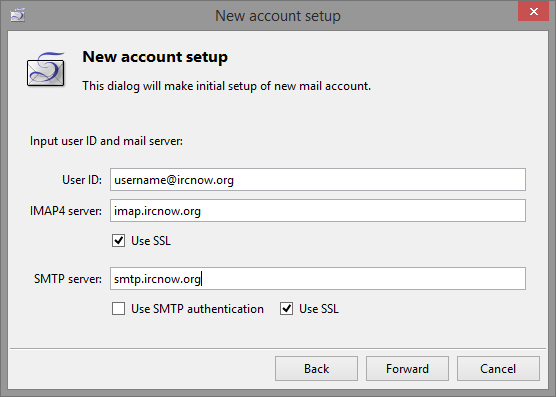Viewport: 556px width, 397px height.
Task: Close the New account setup window
Action: (533, 11)
